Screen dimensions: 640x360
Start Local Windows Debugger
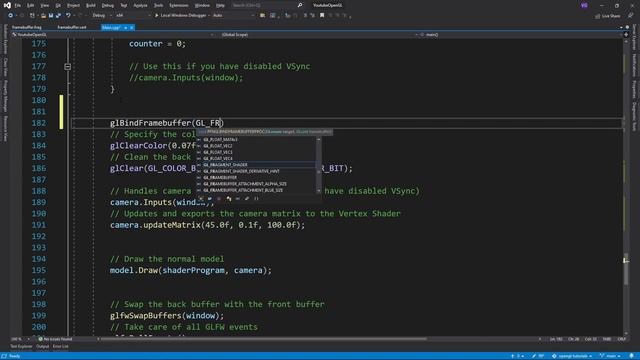pos(181,16)
